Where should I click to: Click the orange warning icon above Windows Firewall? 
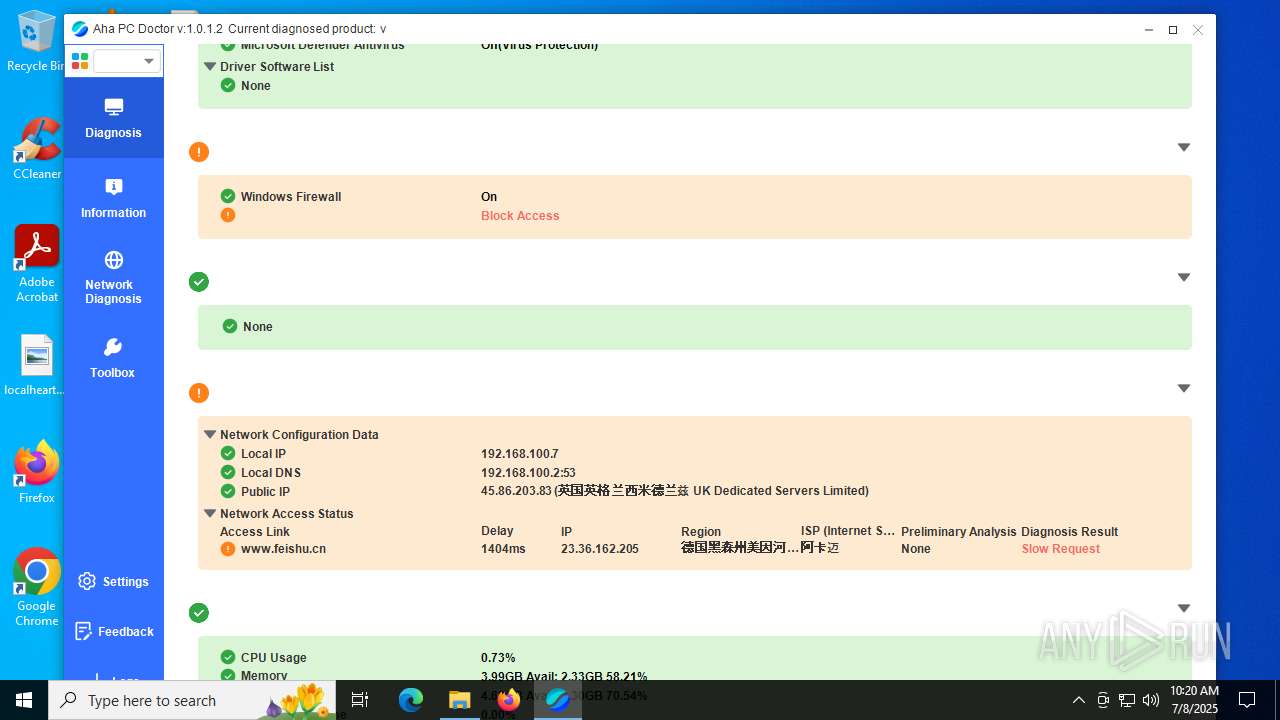(199, 152)
